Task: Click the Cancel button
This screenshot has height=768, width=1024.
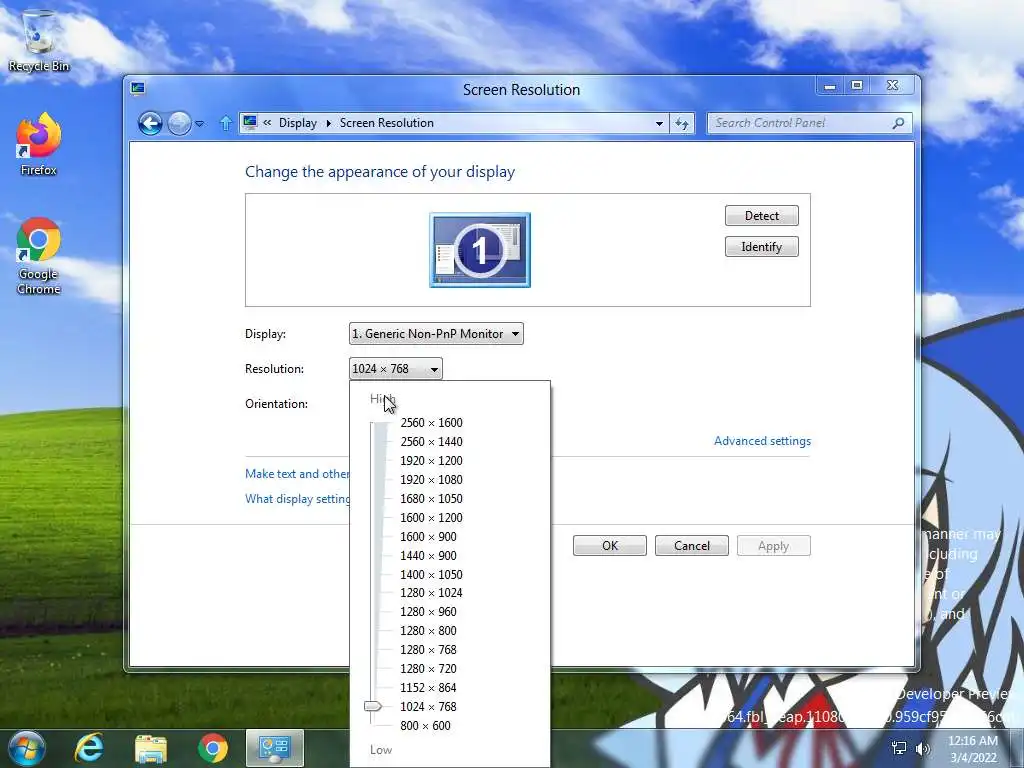Action: (x=692, y=546)
